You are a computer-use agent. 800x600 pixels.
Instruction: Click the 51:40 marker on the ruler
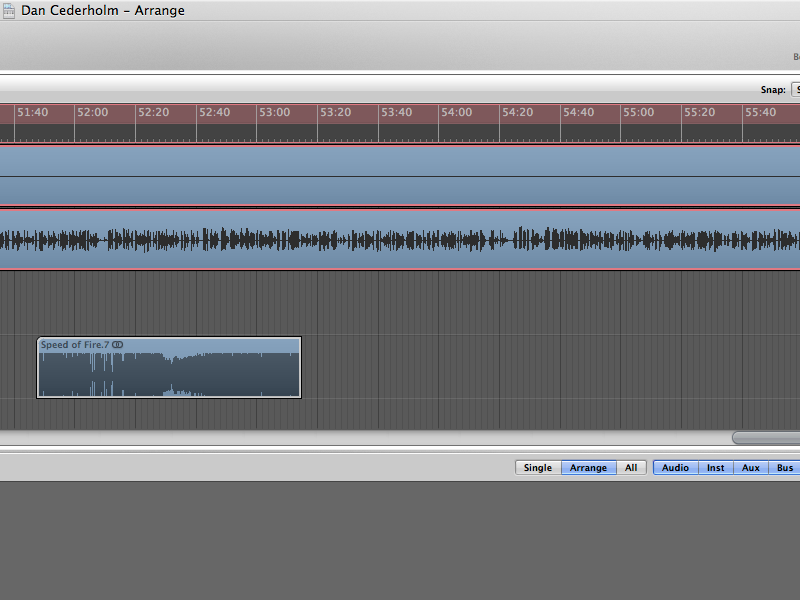[32, 113]
